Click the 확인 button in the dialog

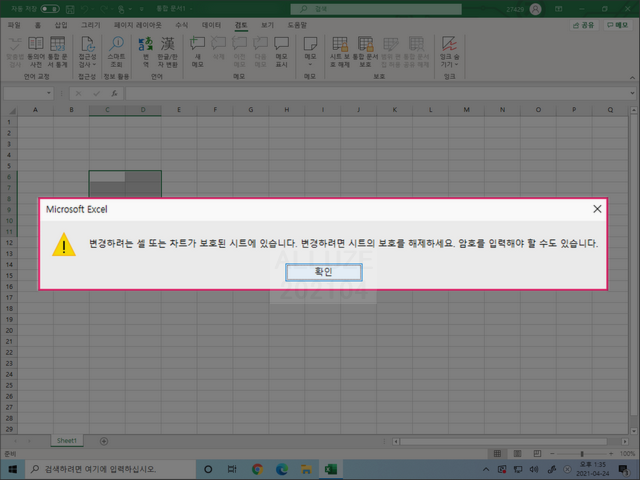pyautogui.click(x=324, y=272)
